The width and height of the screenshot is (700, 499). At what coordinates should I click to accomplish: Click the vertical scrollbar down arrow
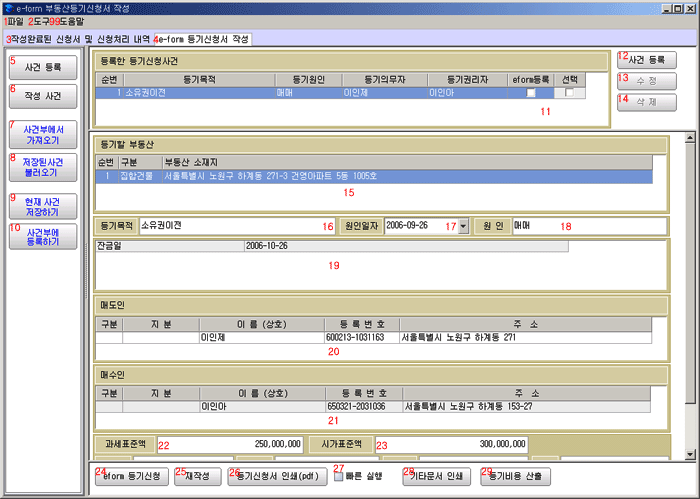click(690, 455)
